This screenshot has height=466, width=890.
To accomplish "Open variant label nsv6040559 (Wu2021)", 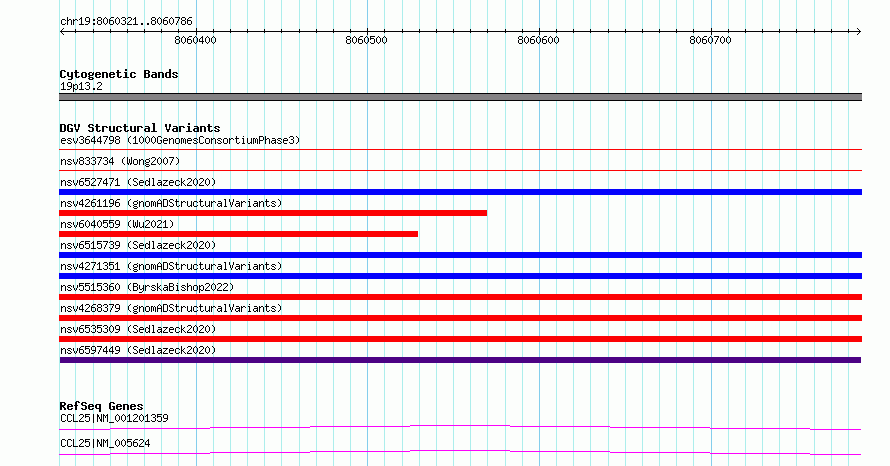I will point(117,224).
